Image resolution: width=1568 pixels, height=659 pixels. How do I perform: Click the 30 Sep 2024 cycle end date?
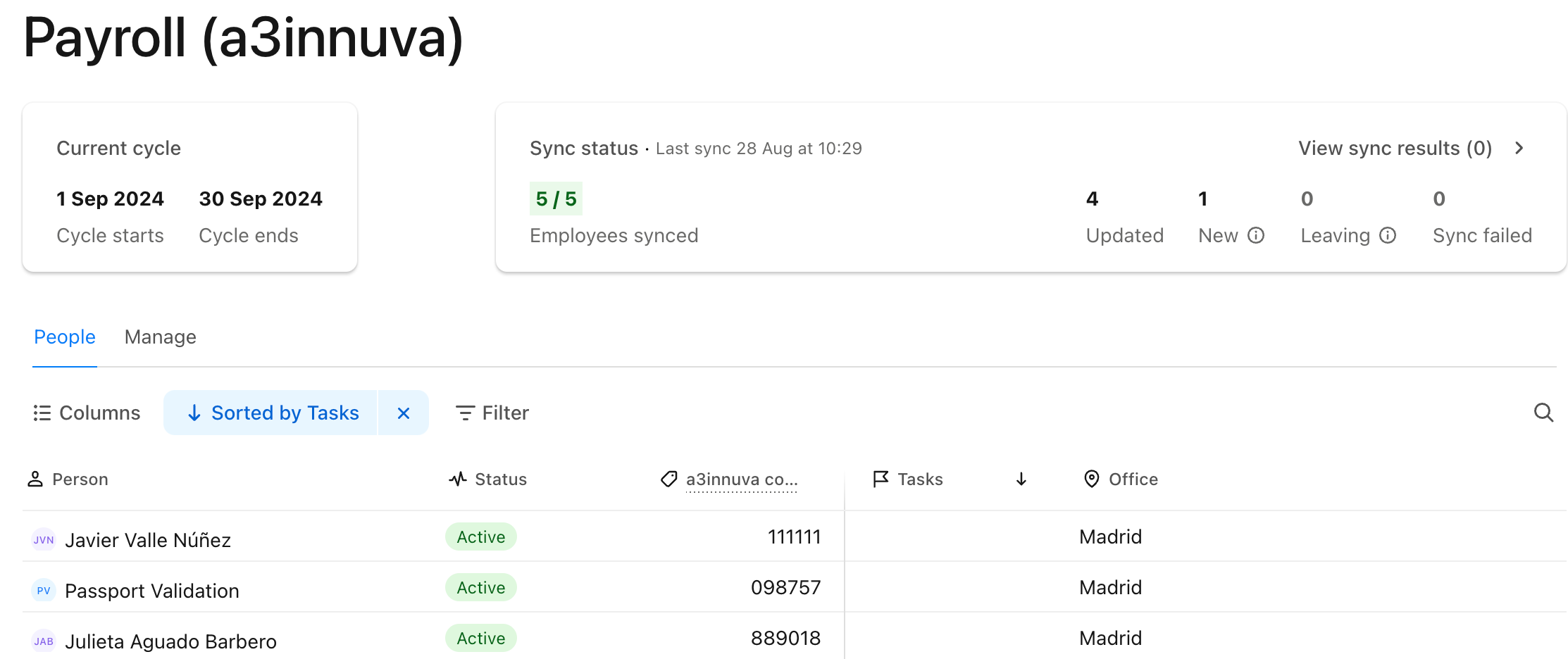pos(261,199)
